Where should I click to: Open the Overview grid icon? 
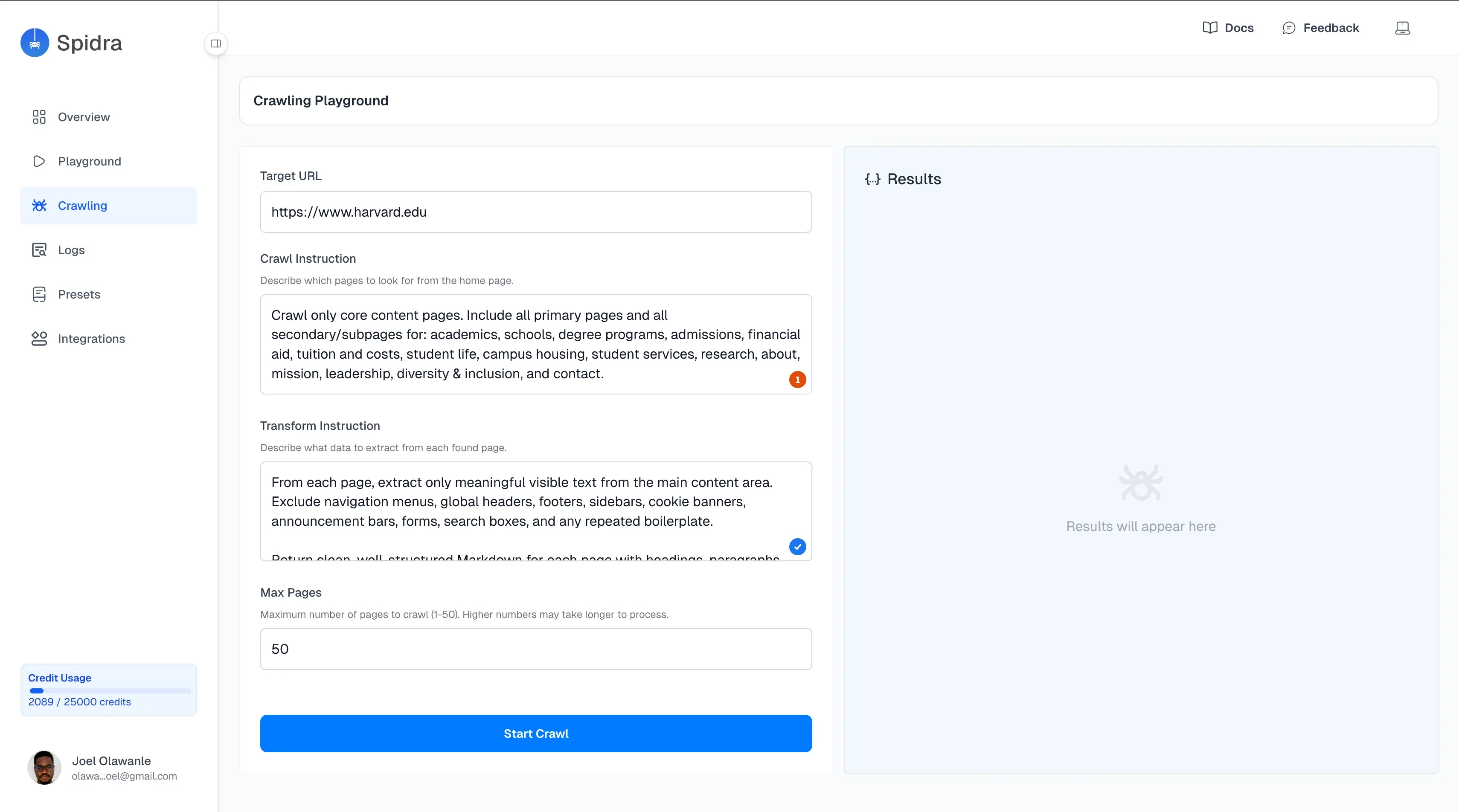[39, 117]
